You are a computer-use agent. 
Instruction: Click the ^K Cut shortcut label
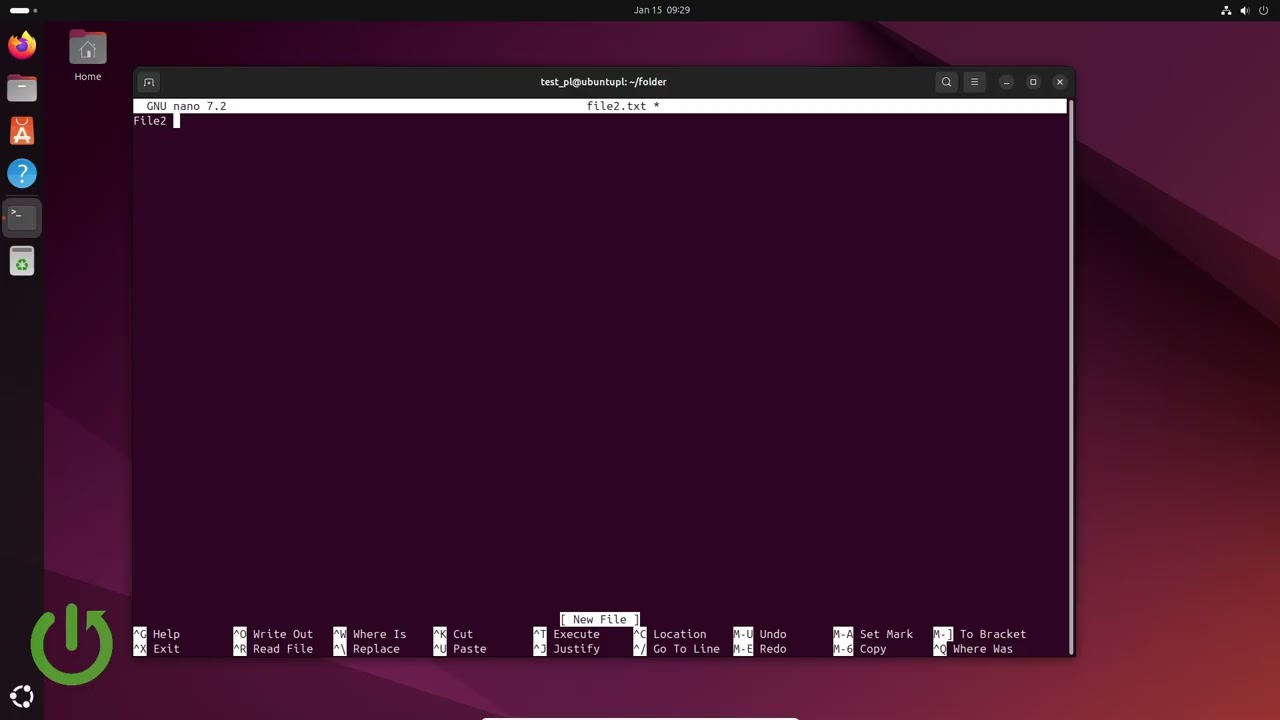point(453,634)
